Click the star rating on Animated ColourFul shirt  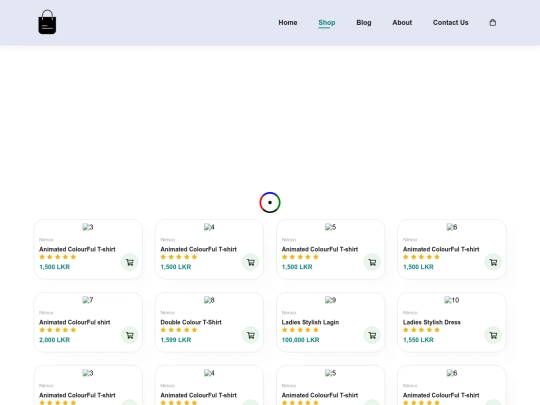[58, 330]
